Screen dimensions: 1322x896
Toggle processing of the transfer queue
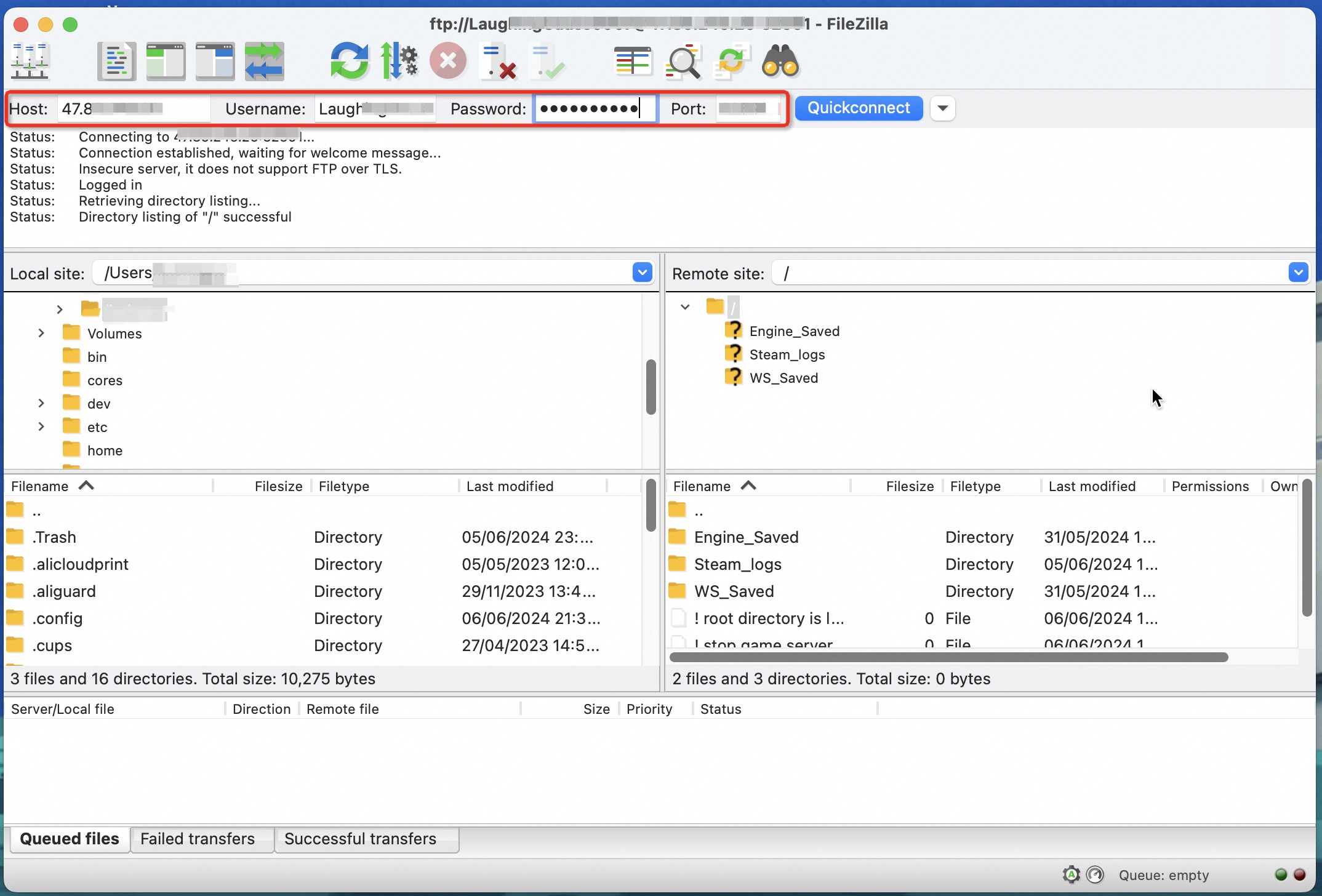pos(399,61)
